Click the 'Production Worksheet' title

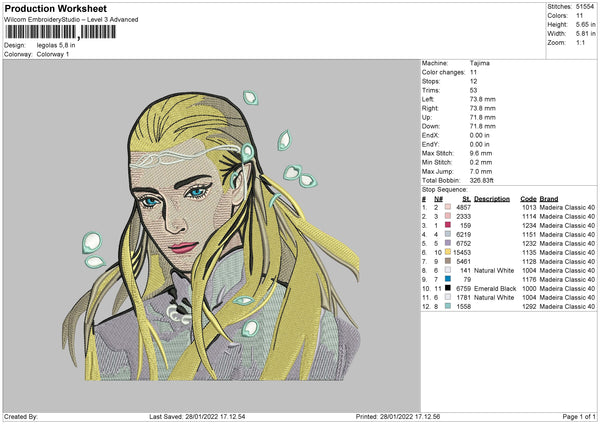point(55,8)
